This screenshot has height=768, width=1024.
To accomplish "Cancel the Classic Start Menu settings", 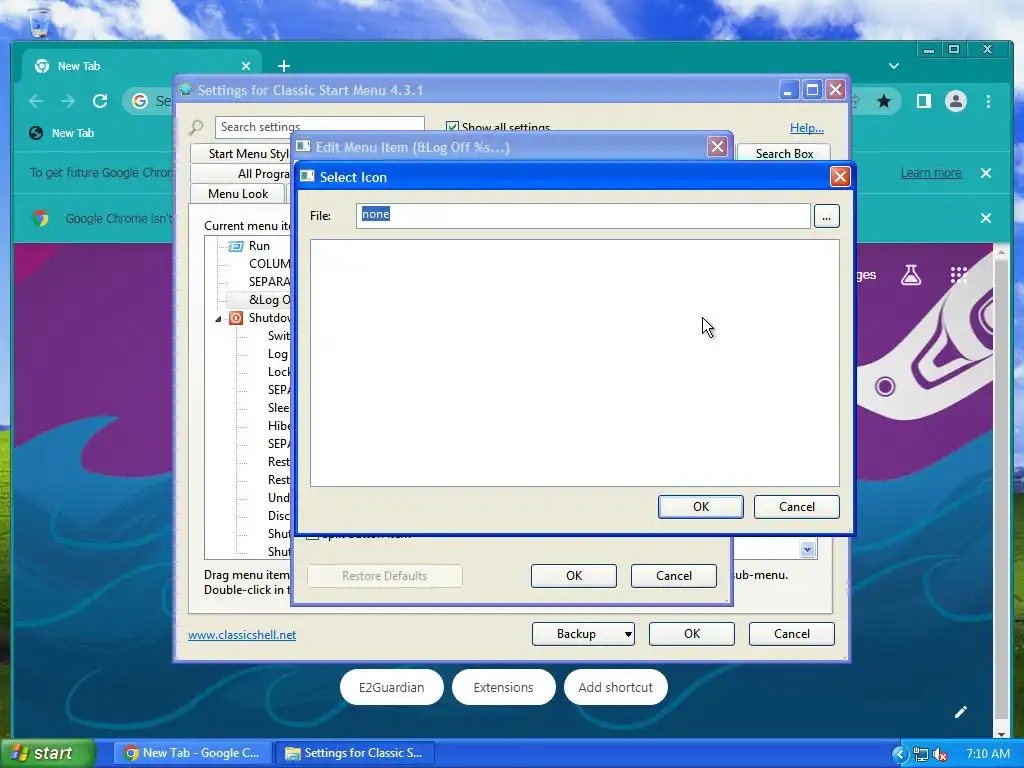I will click(x=792, y=634).
